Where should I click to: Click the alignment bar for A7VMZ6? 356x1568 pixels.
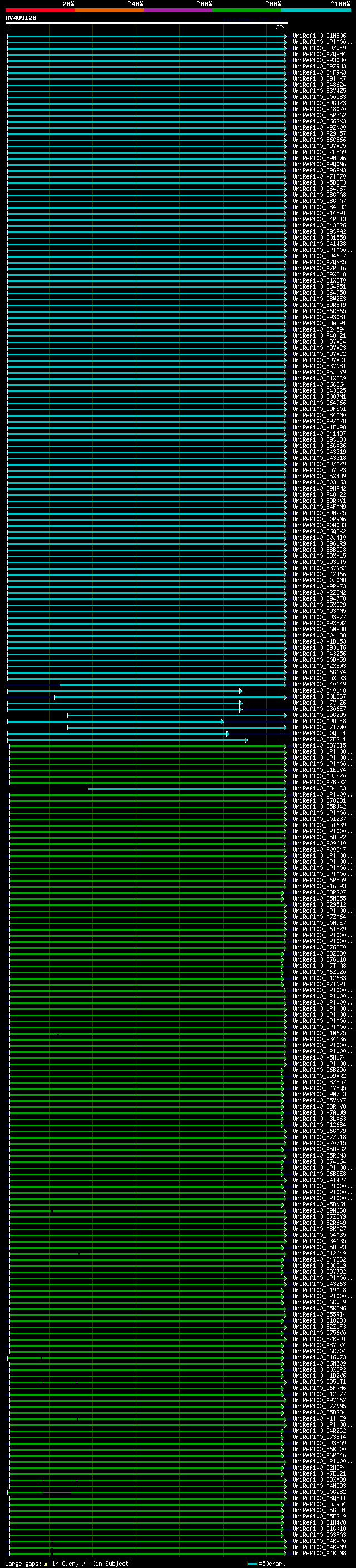[124, 703]
